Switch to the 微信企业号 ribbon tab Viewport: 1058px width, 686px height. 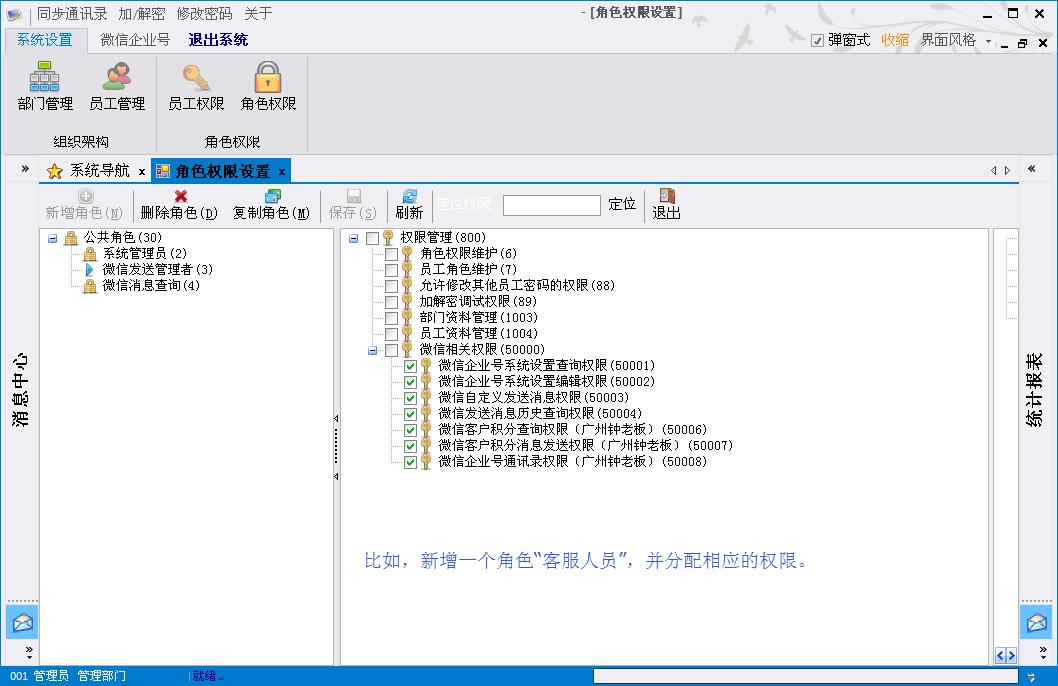click(135, 40)
